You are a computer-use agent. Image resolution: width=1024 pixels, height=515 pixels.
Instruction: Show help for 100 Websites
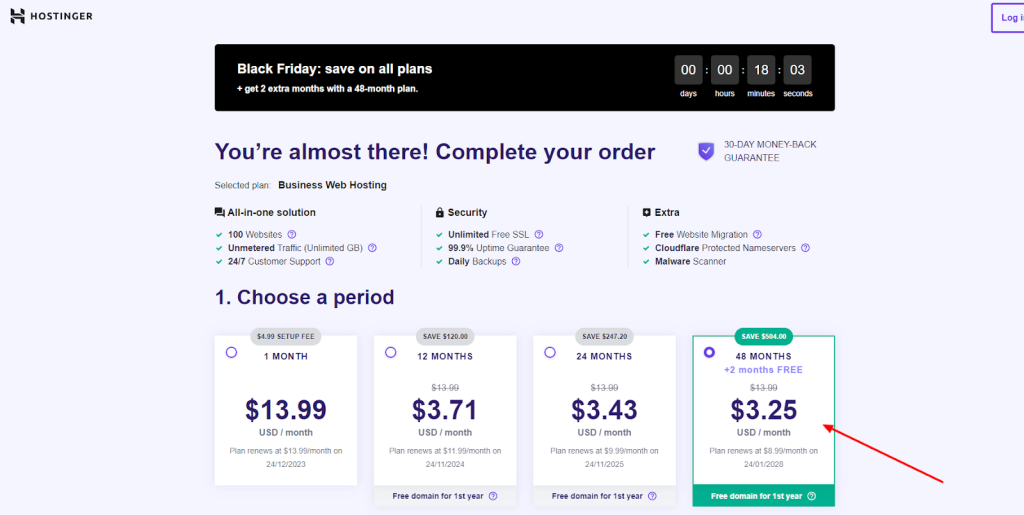[292, 234]
